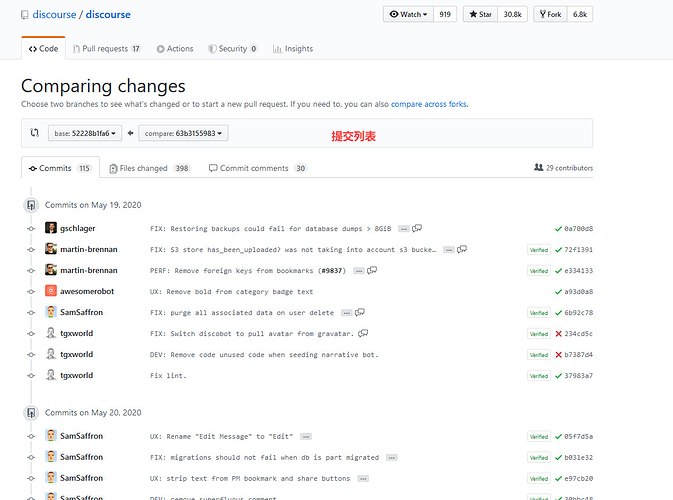Expand ellipsis on purge all associated data commit
Viewport: 673px width, 500px height.
[x=346, y=313]
